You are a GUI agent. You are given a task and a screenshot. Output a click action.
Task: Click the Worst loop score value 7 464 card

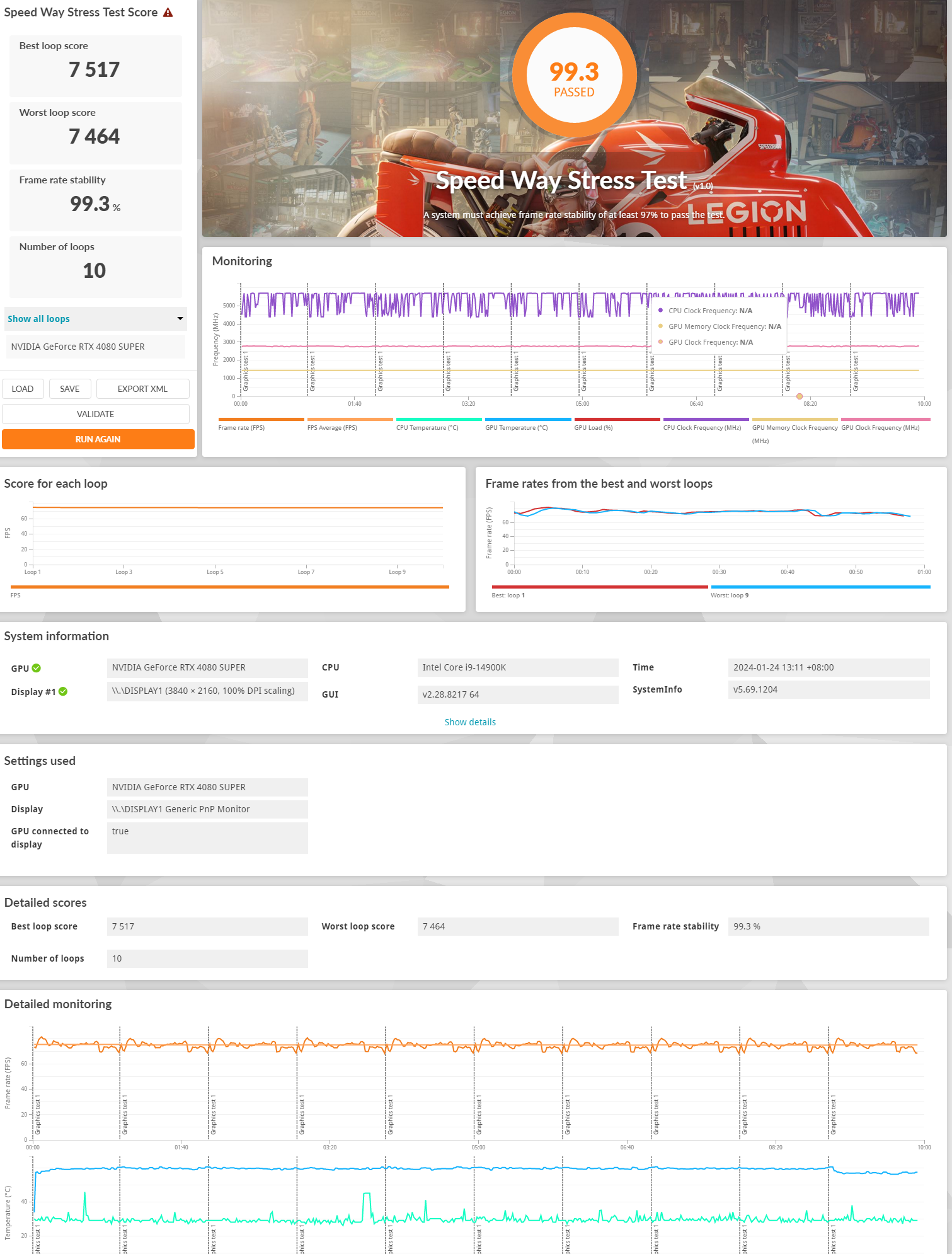(96, 133)
